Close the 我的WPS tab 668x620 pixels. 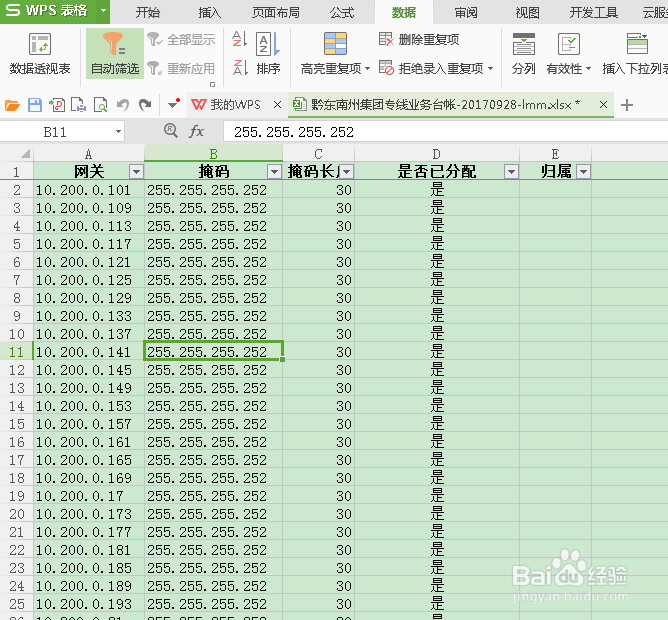point(277,104)
